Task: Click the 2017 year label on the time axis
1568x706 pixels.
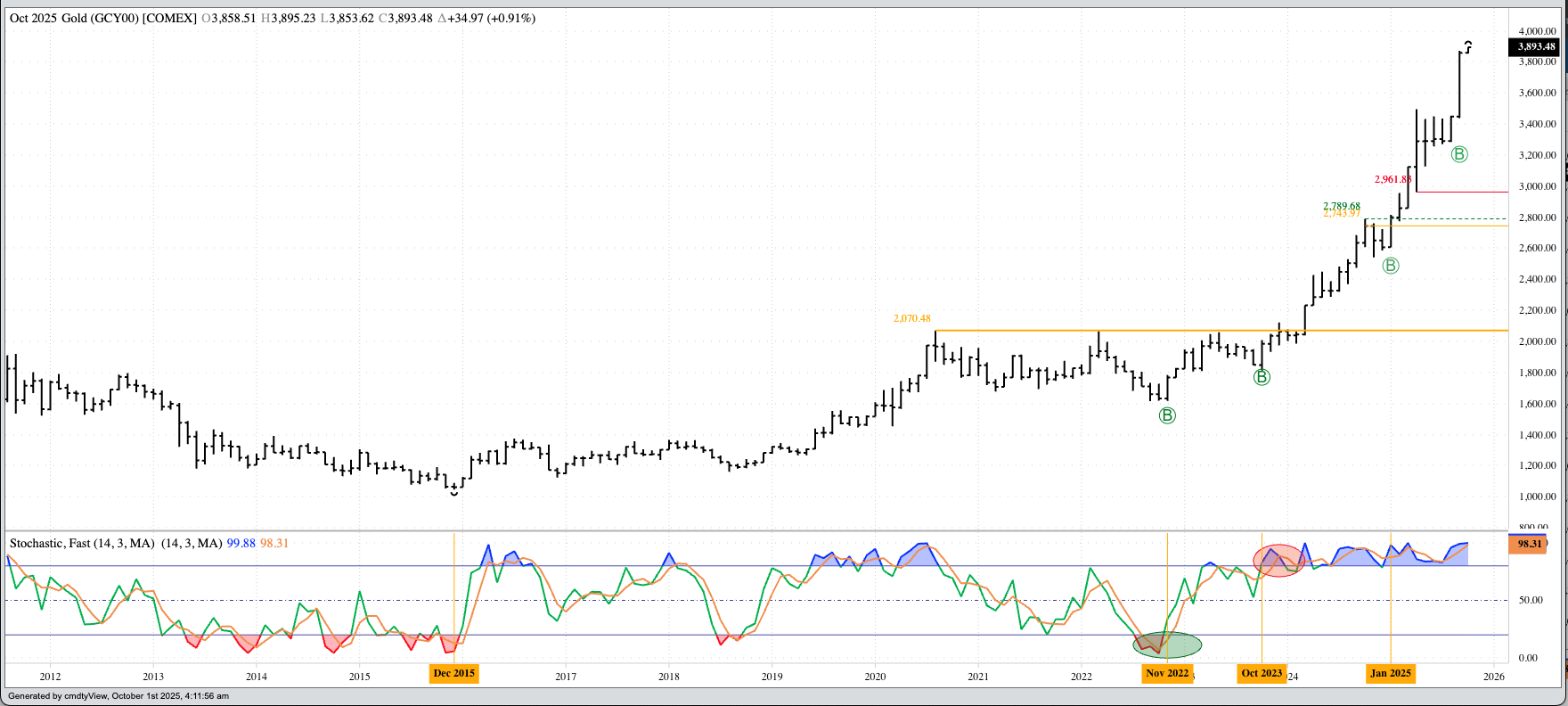Action: 566,677
